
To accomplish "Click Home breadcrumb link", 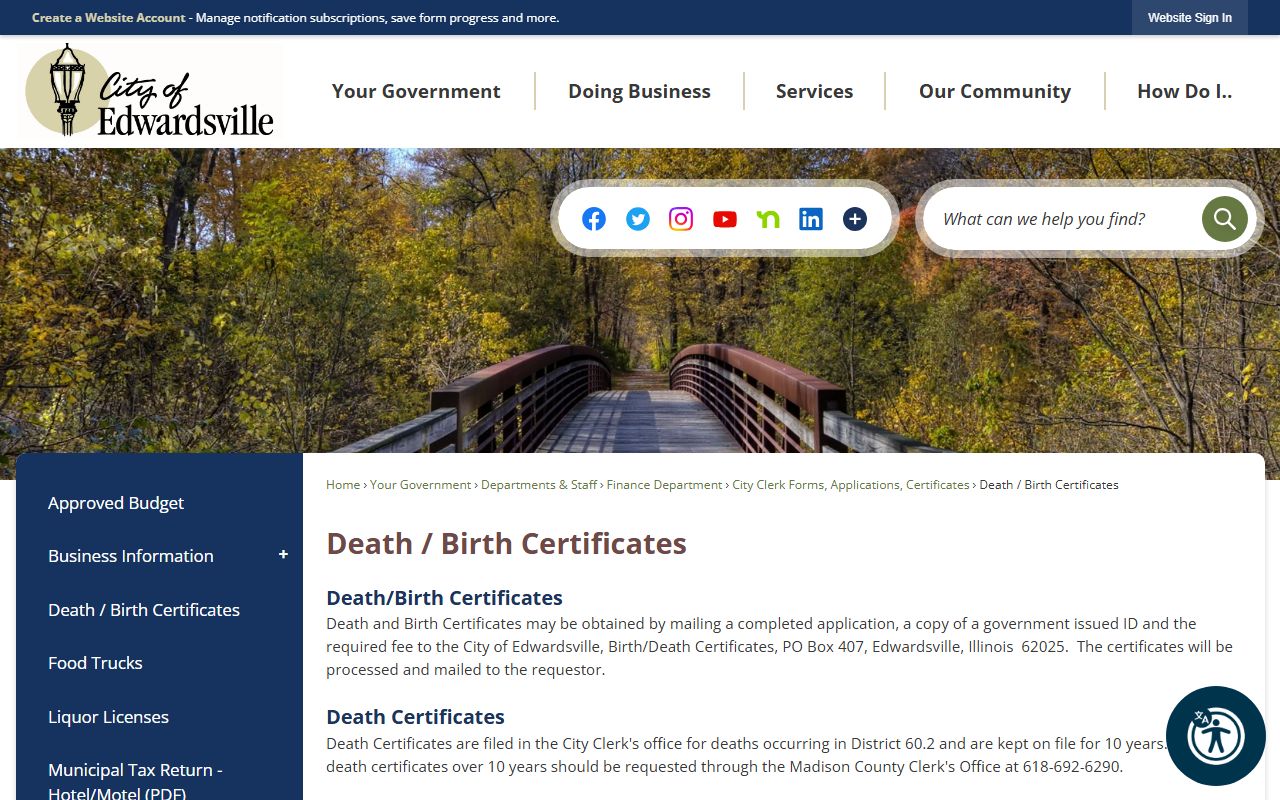I will pos(343,485).
